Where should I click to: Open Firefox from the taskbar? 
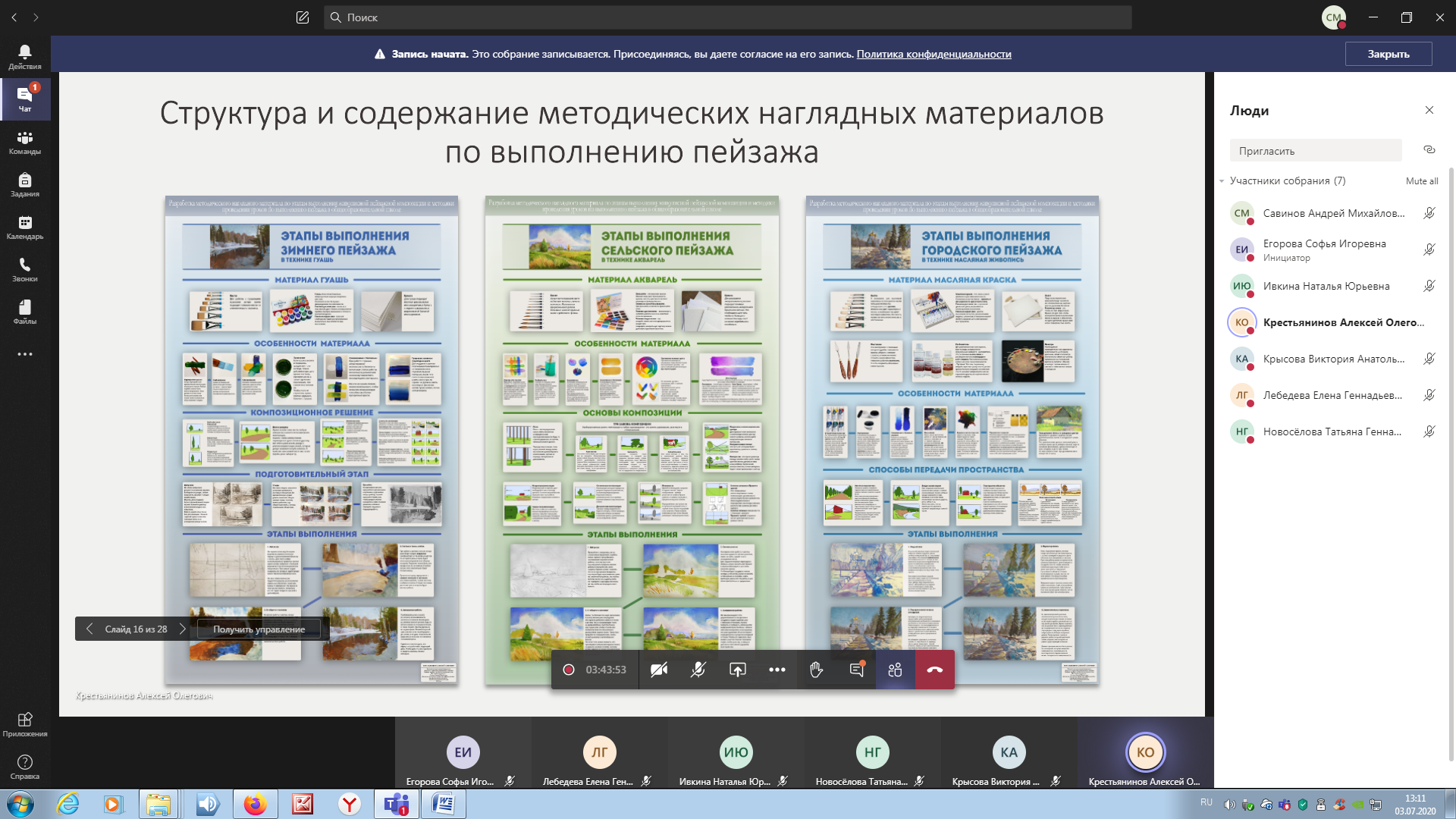click(x=256, y=804)
